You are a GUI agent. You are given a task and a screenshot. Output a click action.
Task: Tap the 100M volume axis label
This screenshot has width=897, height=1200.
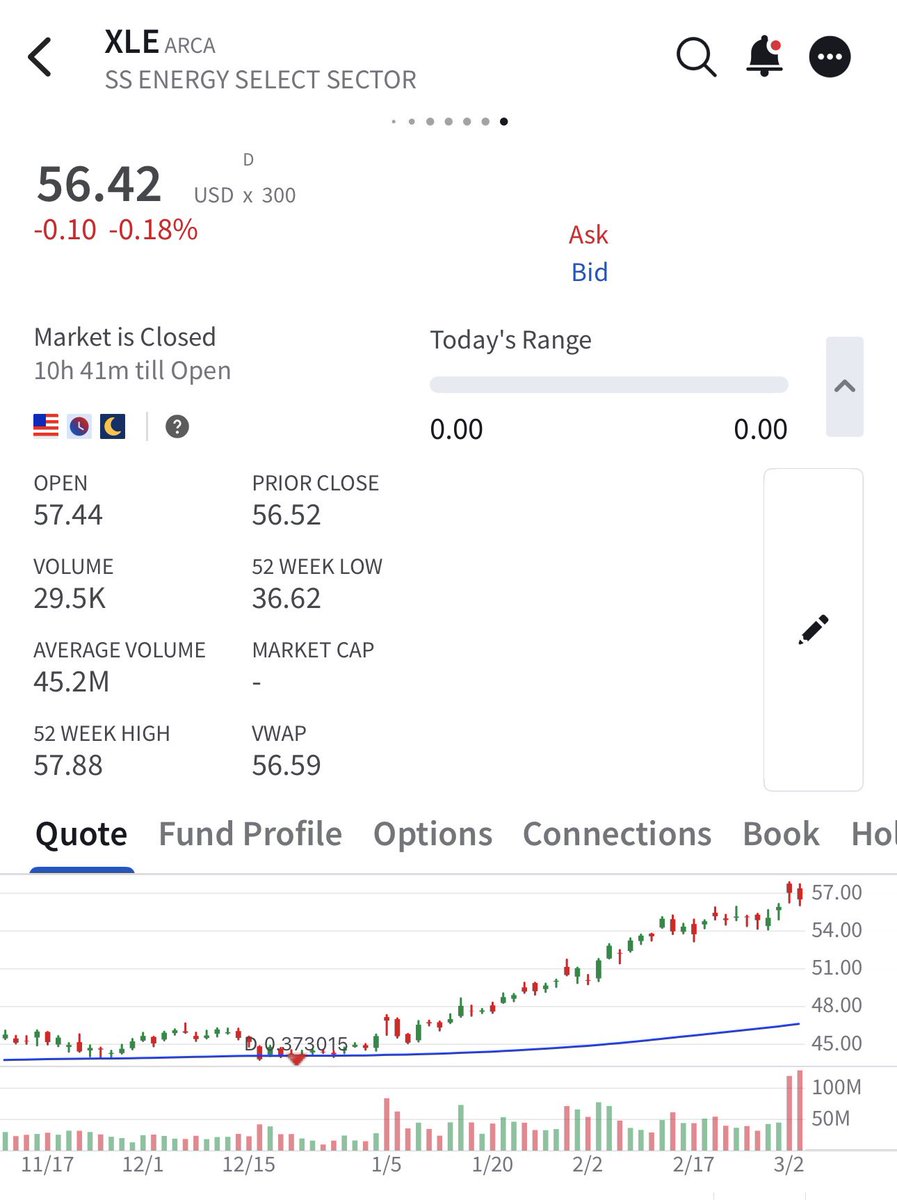837,1087
